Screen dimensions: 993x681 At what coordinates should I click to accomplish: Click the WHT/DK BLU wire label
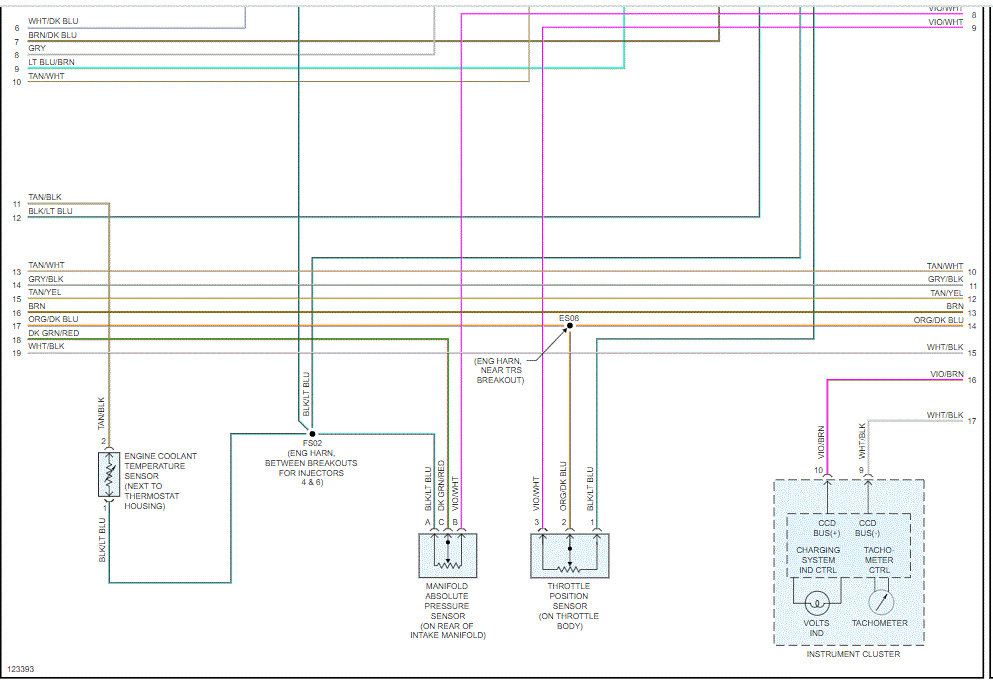pyautogui.click(x=53, y=21)
